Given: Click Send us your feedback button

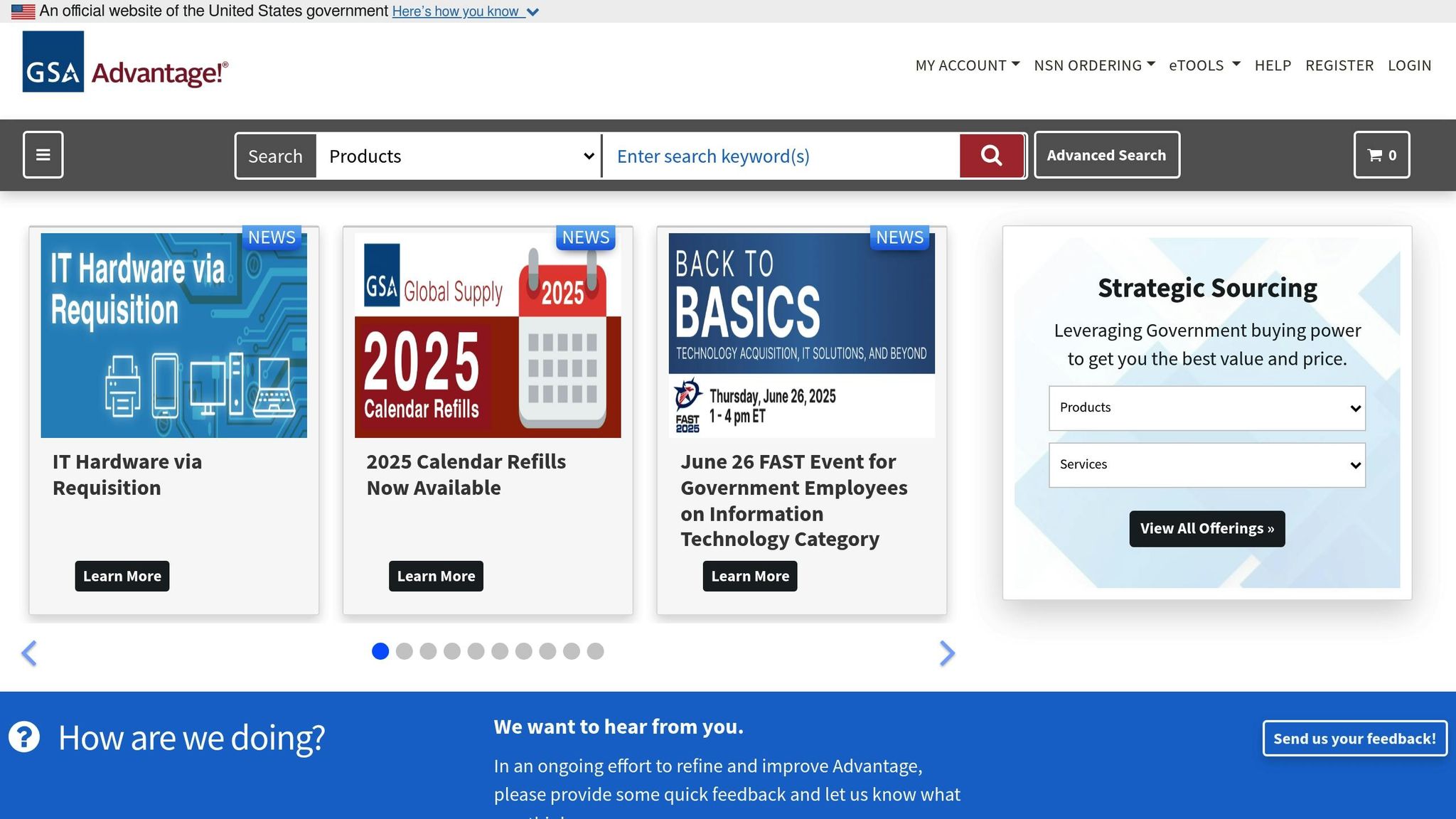Looking at the screenshot, I should tap(1355, 739).
